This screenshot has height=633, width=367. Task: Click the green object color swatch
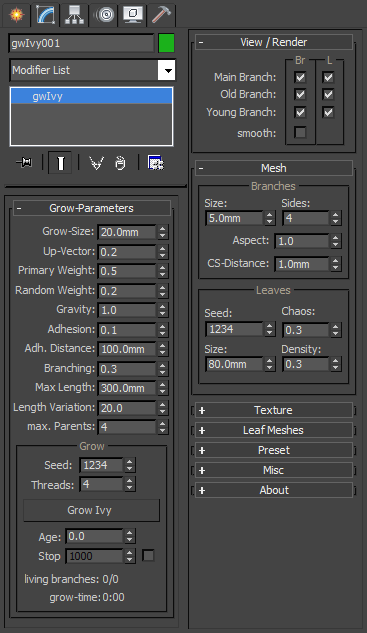click(x=167, y=43)
